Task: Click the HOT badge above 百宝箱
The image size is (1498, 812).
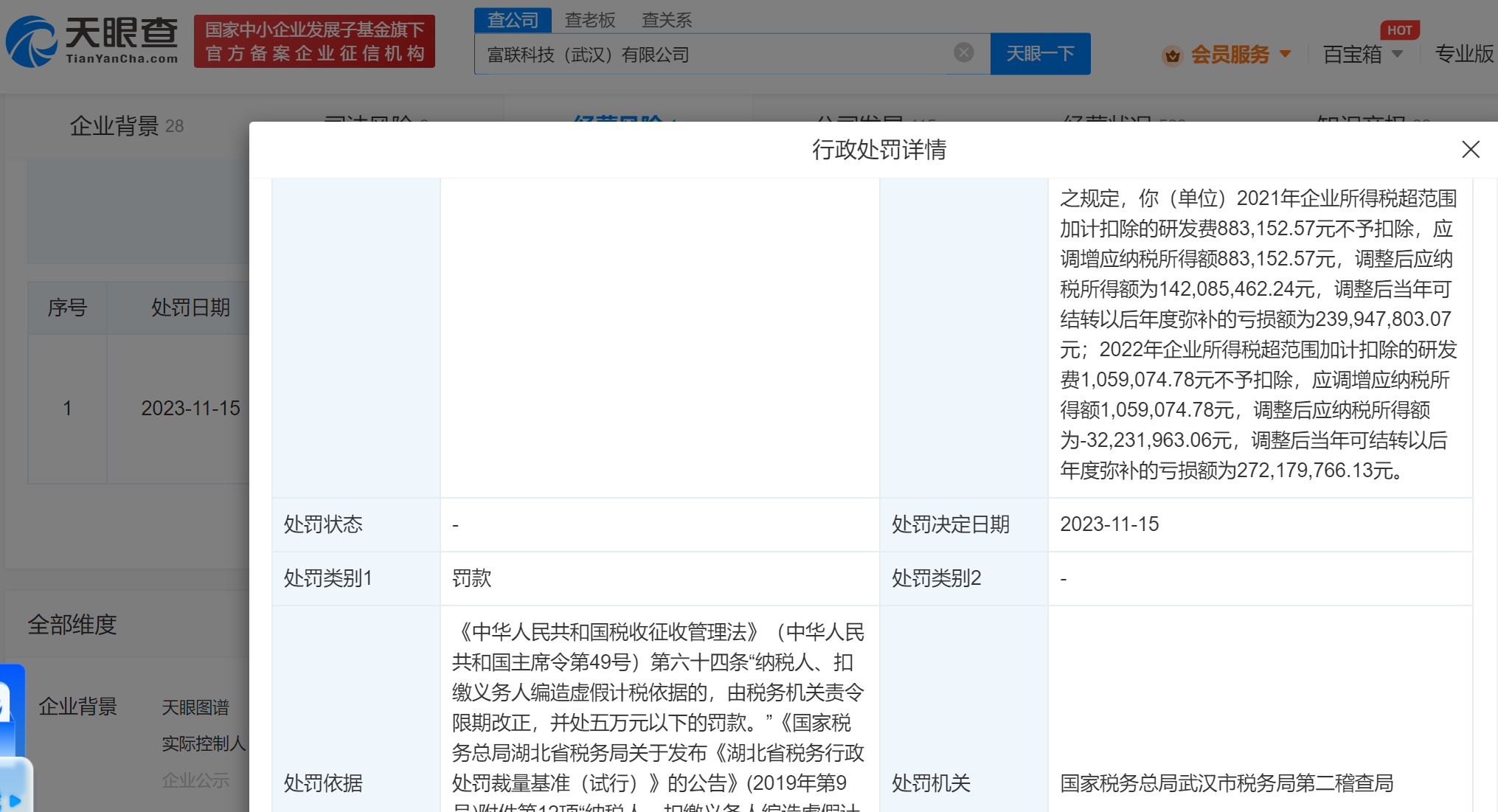Action: click(x=1398, y=30)
